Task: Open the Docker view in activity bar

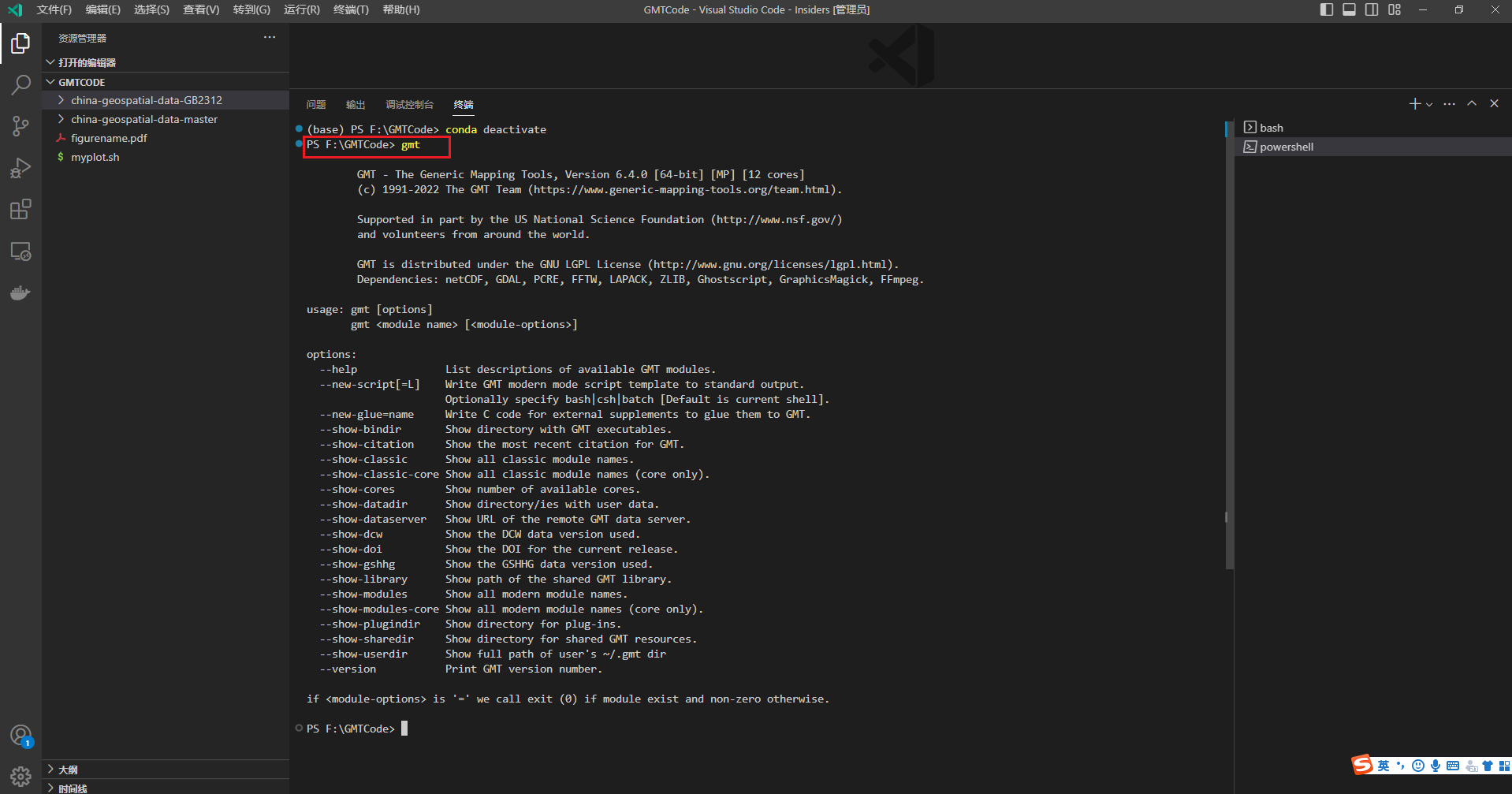Action: pos(20,293)
